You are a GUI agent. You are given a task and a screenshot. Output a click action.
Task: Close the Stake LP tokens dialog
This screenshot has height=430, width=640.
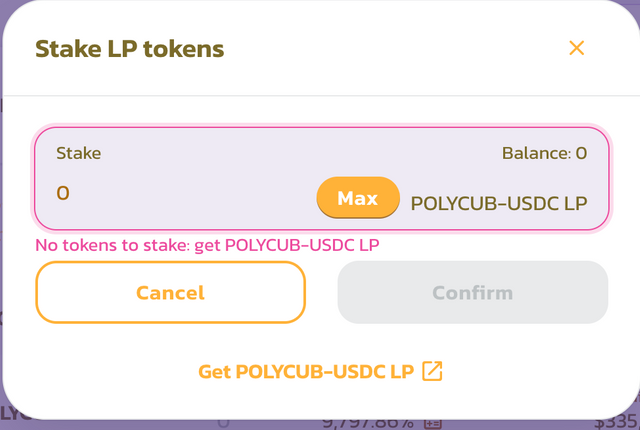tap(576, 48)
